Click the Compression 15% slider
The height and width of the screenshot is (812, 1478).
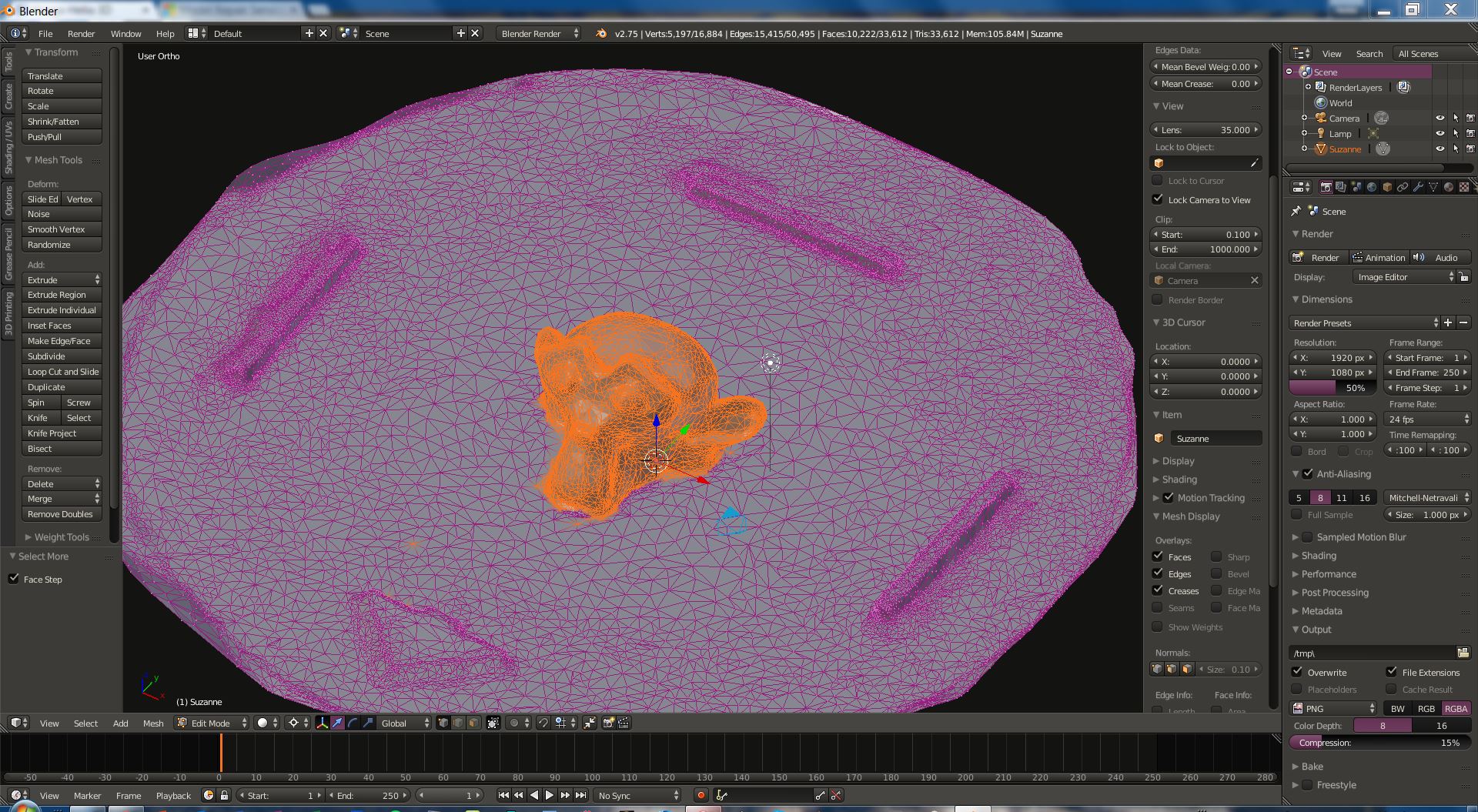tap(1379, 743)
